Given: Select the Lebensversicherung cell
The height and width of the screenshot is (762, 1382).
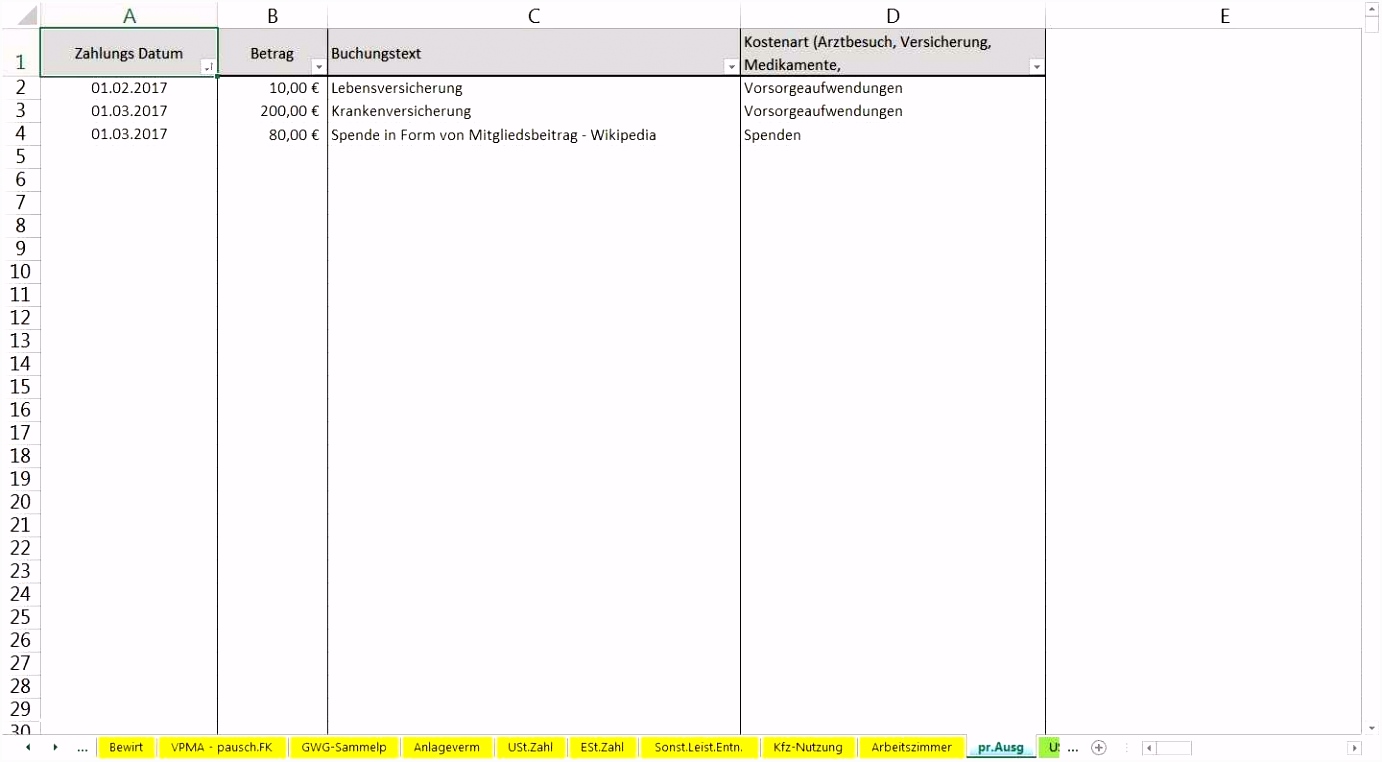Looking at the screenshot, I should pyautogui.click(x=534, y=88).
